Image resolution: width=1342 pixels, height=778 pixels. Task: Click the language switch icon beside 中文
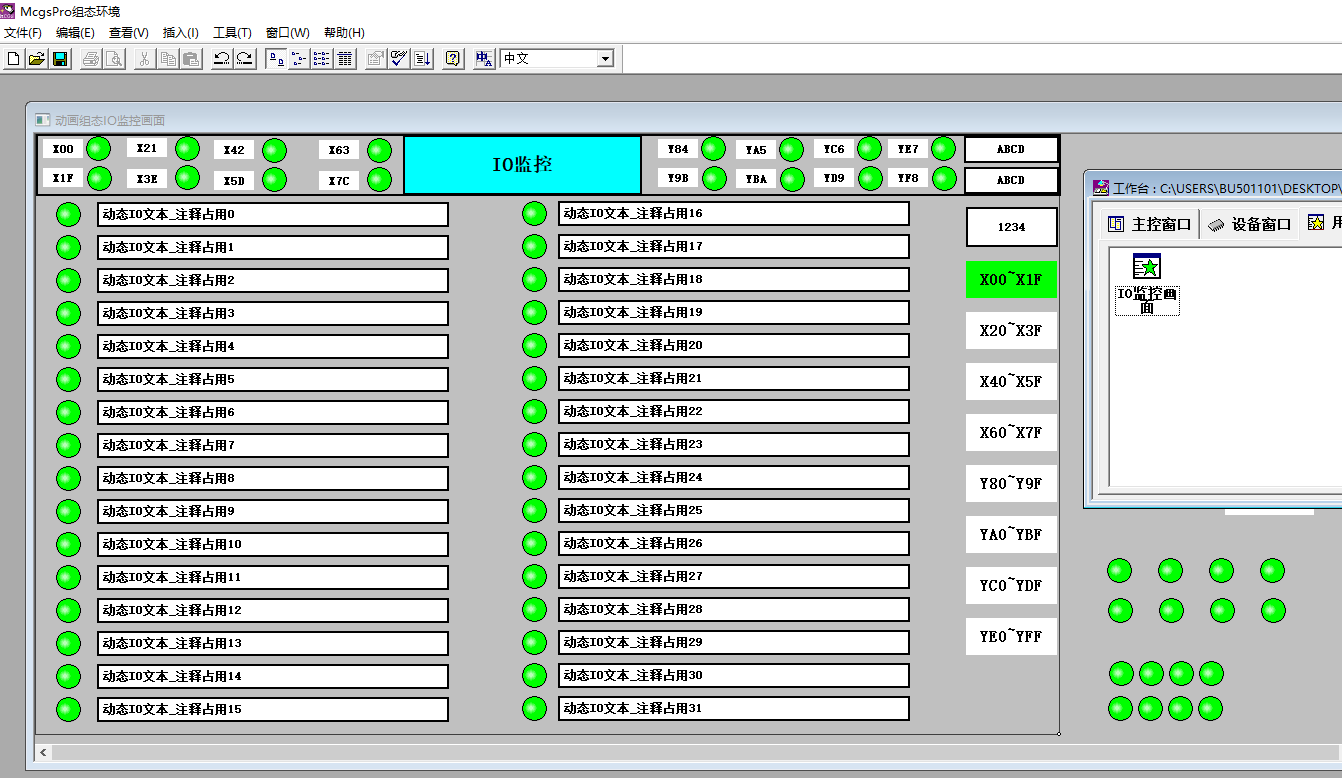484,59
